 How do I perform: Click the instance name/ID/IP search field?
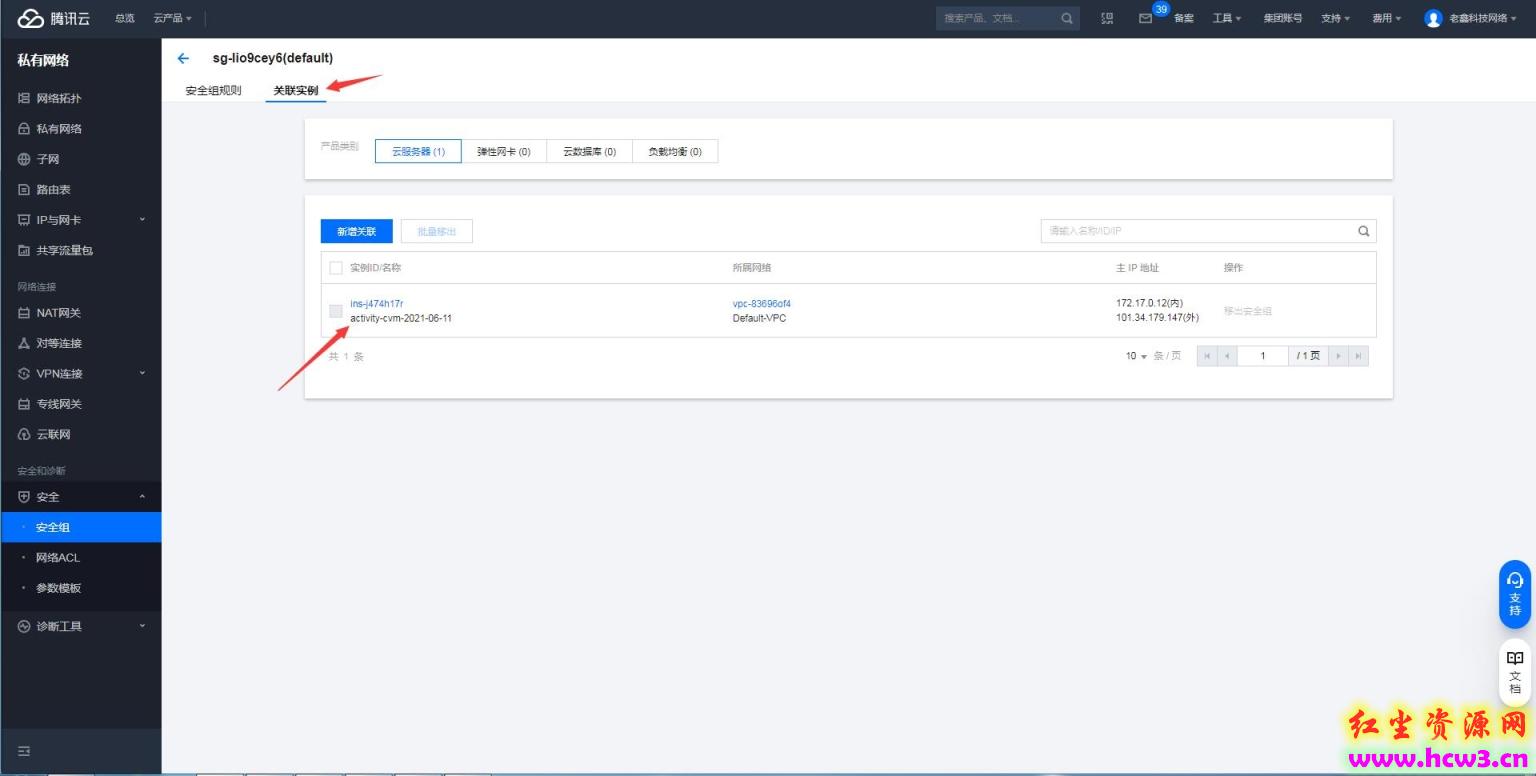tap(1197, 231)
